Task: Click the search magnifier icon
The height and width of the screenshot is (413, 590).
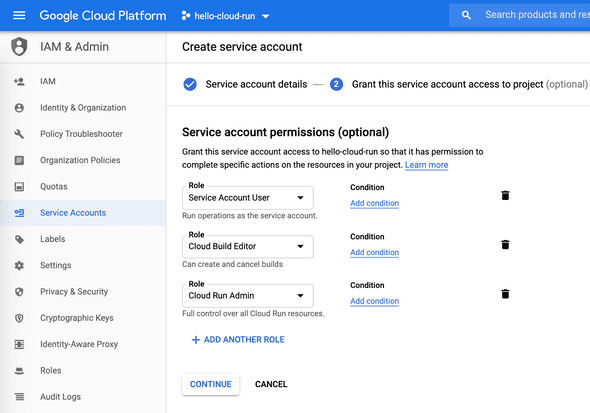Action: pyautogui.click(x=466, y=15)
